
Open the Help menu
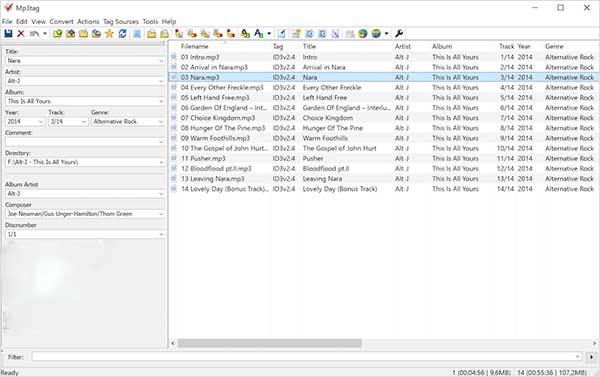coord(169,21)
